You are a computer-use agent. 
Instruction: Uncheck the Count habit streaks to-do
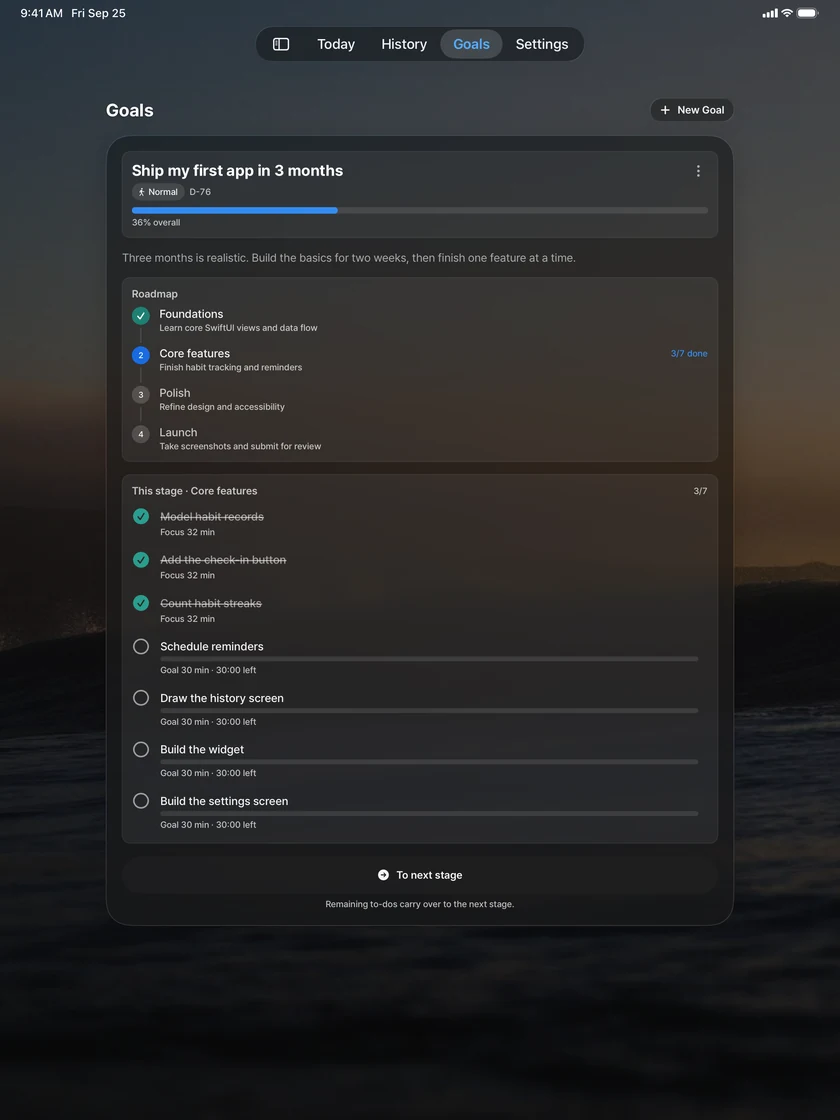click(x=141, y=603)
